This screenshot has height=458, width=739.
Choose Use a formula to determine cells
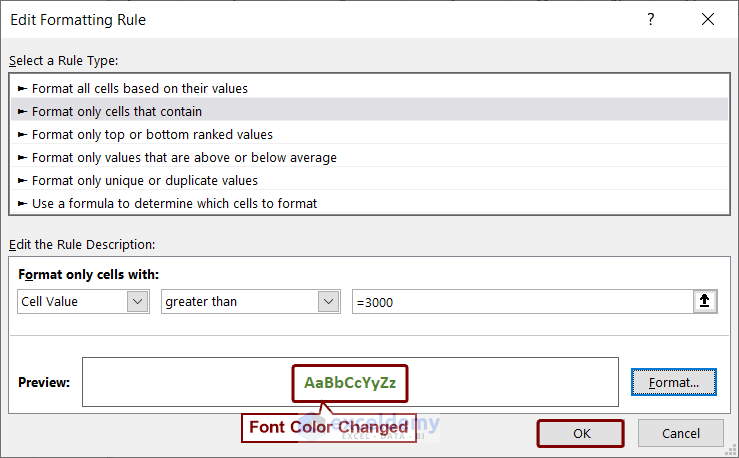tap(174, 203)
